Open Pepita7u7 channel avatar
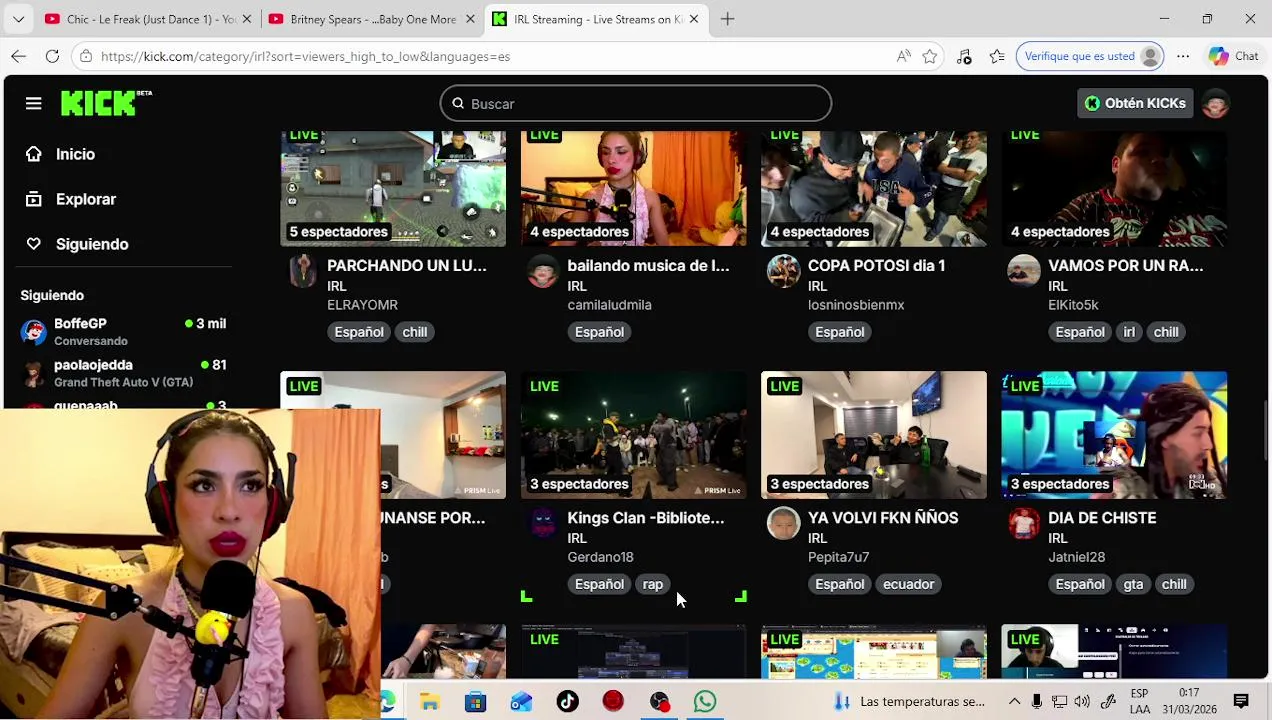Image resolution: width=1272 pixels, height=720 pixels. point(783,523)
